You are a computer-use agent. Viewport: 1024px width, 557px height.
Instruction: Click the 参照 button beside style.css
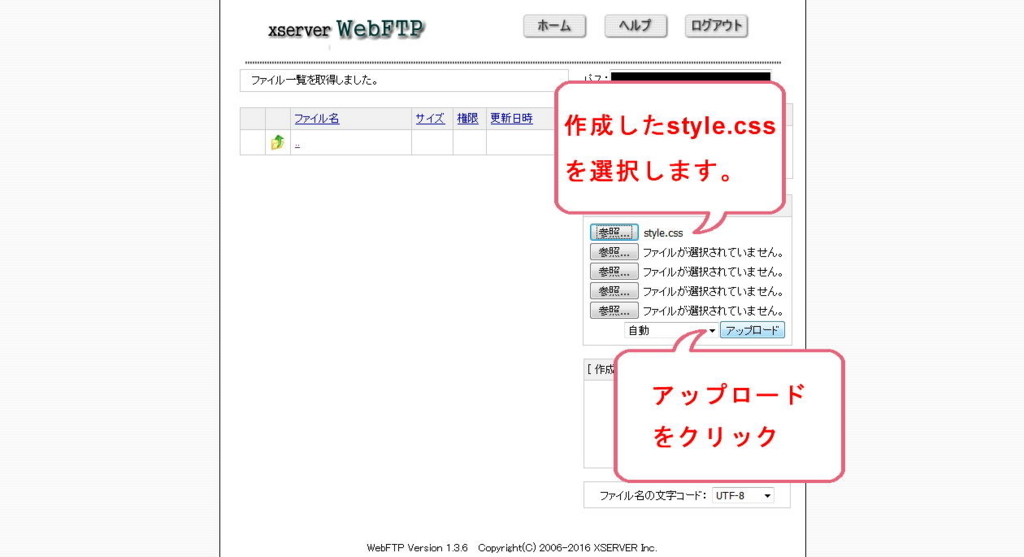click(x=614, y=232)
